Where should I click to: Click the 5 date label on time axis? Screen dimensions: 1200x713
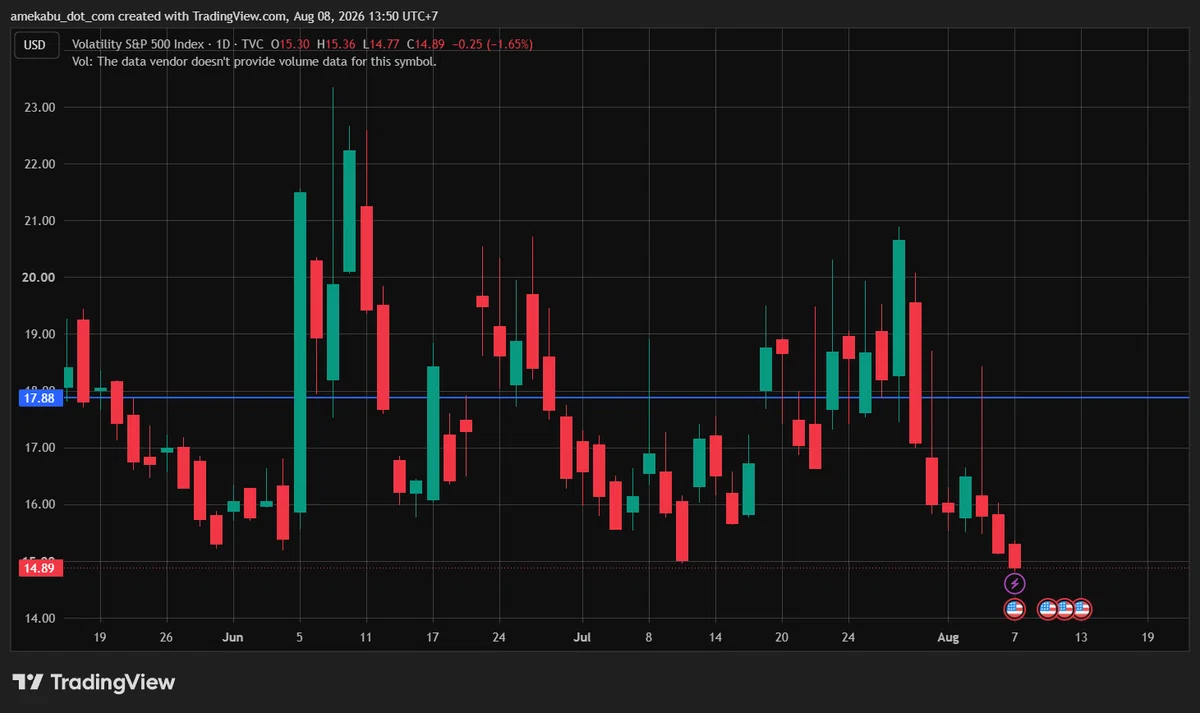[x=300, y=637]
